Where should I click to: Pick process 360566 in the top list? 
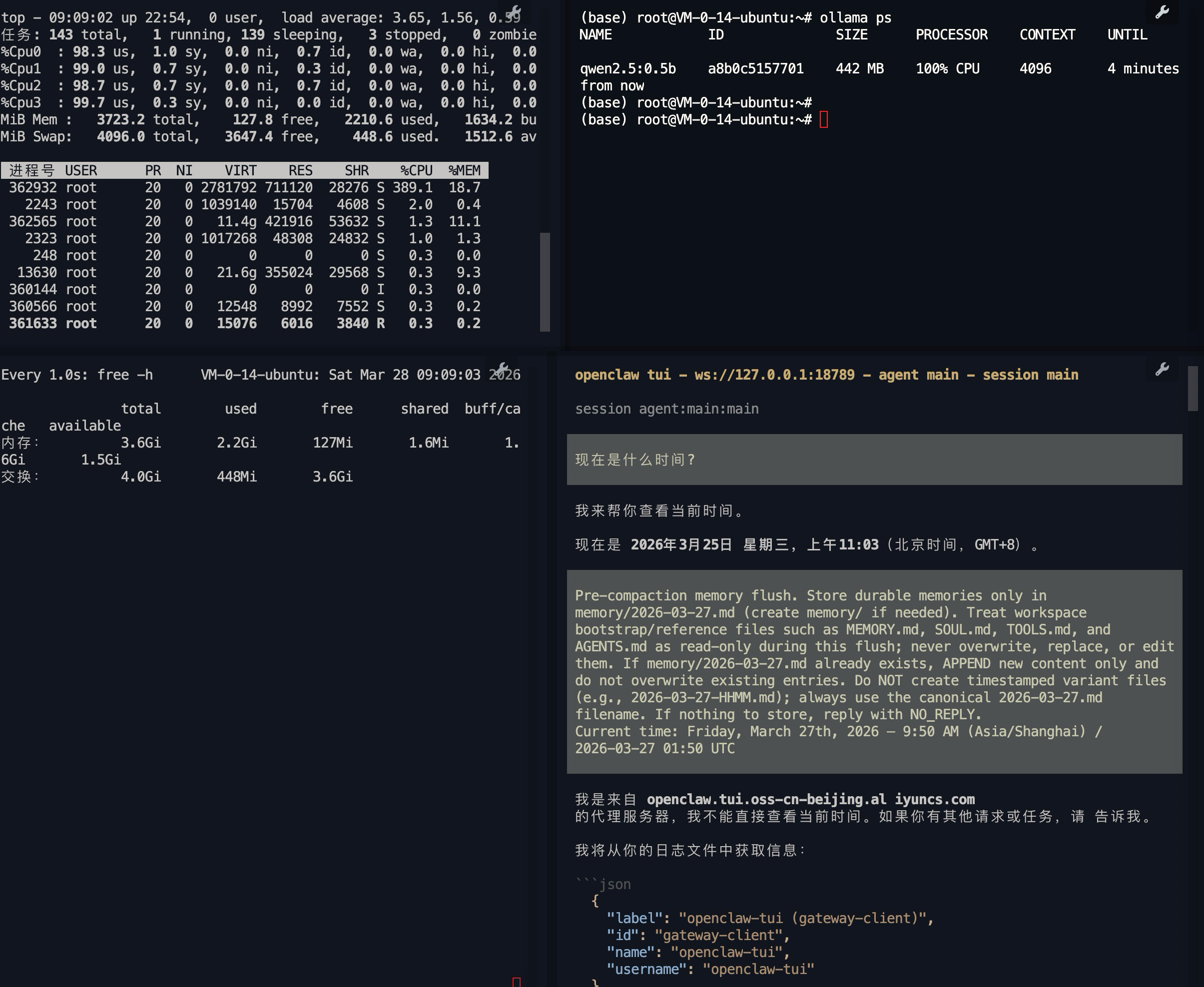[245, 307]
